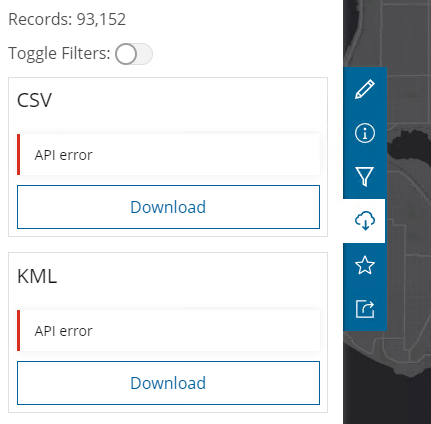Open the share export arrow icon

[365, 309]
